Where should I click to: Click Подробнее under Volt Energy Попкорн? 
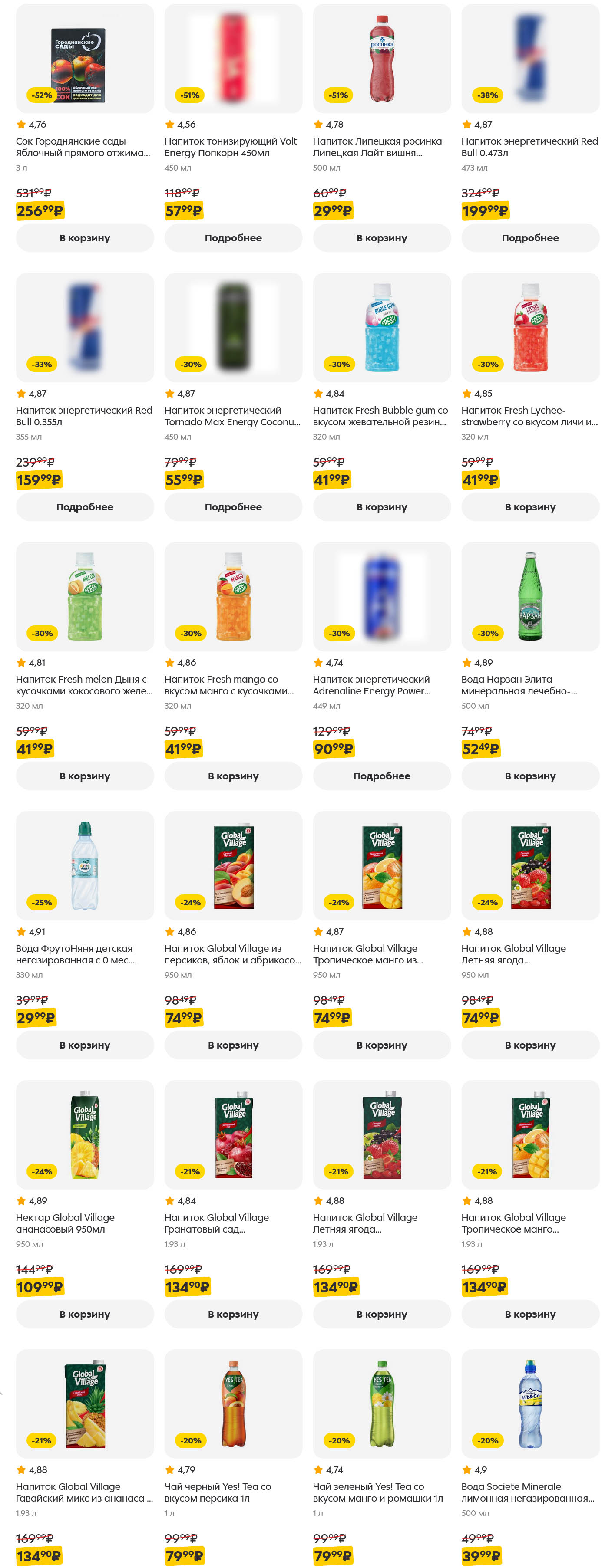[x=233, y=238]
